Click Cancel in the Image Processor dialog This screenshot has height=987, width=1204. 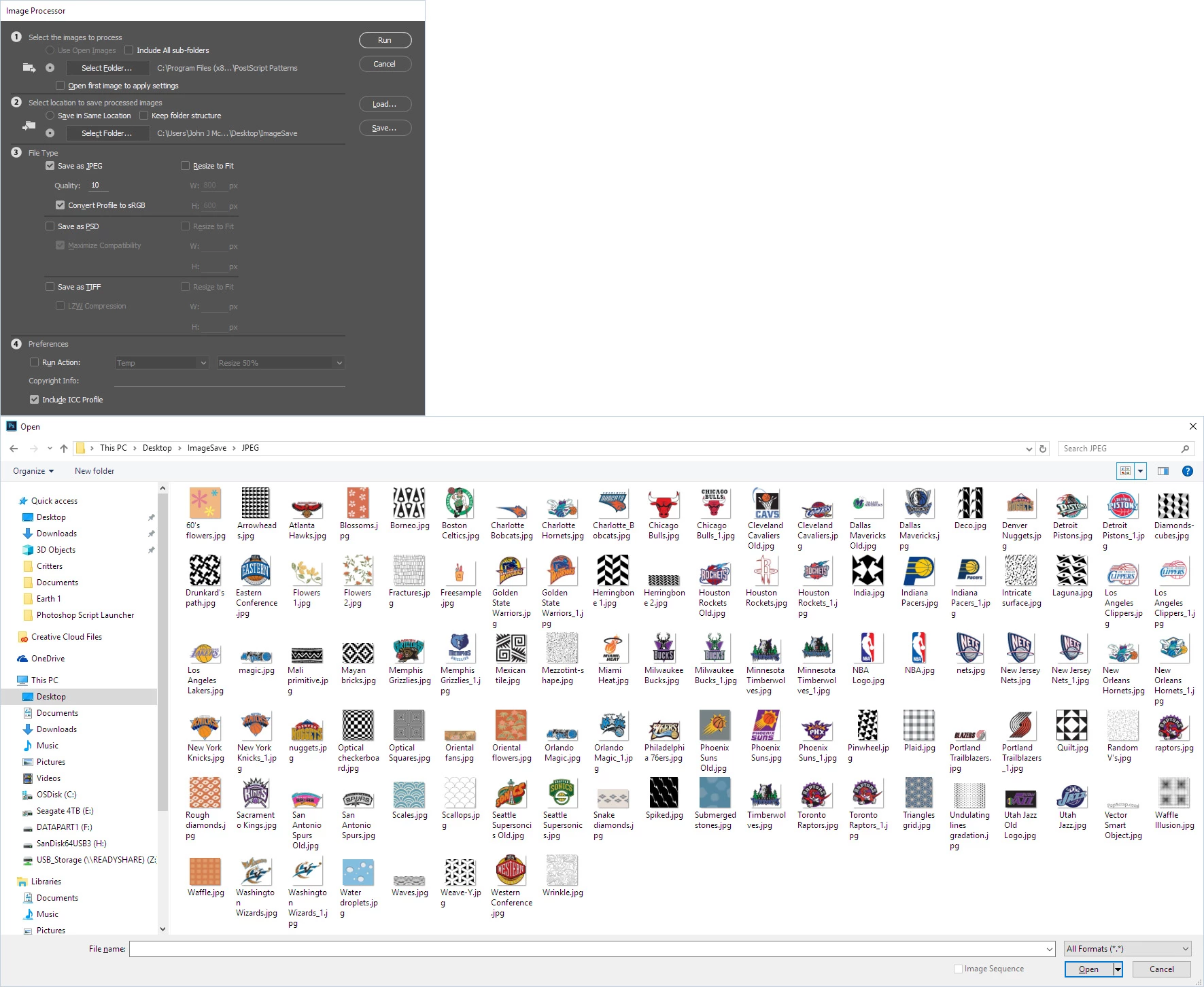[x=385, y=64]
